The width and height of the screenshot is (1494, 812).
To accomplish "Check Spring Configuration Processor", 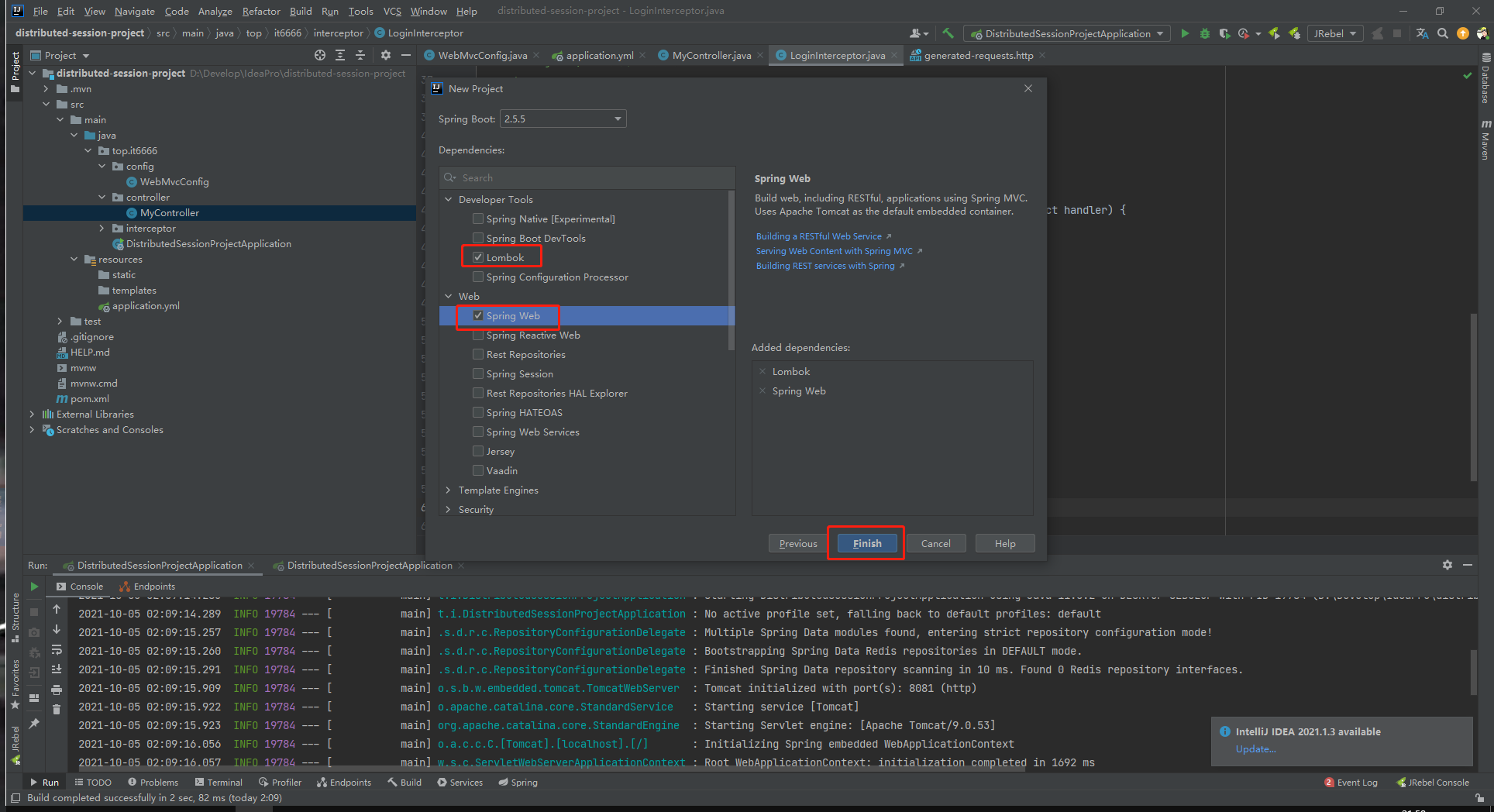I will 478,277.
